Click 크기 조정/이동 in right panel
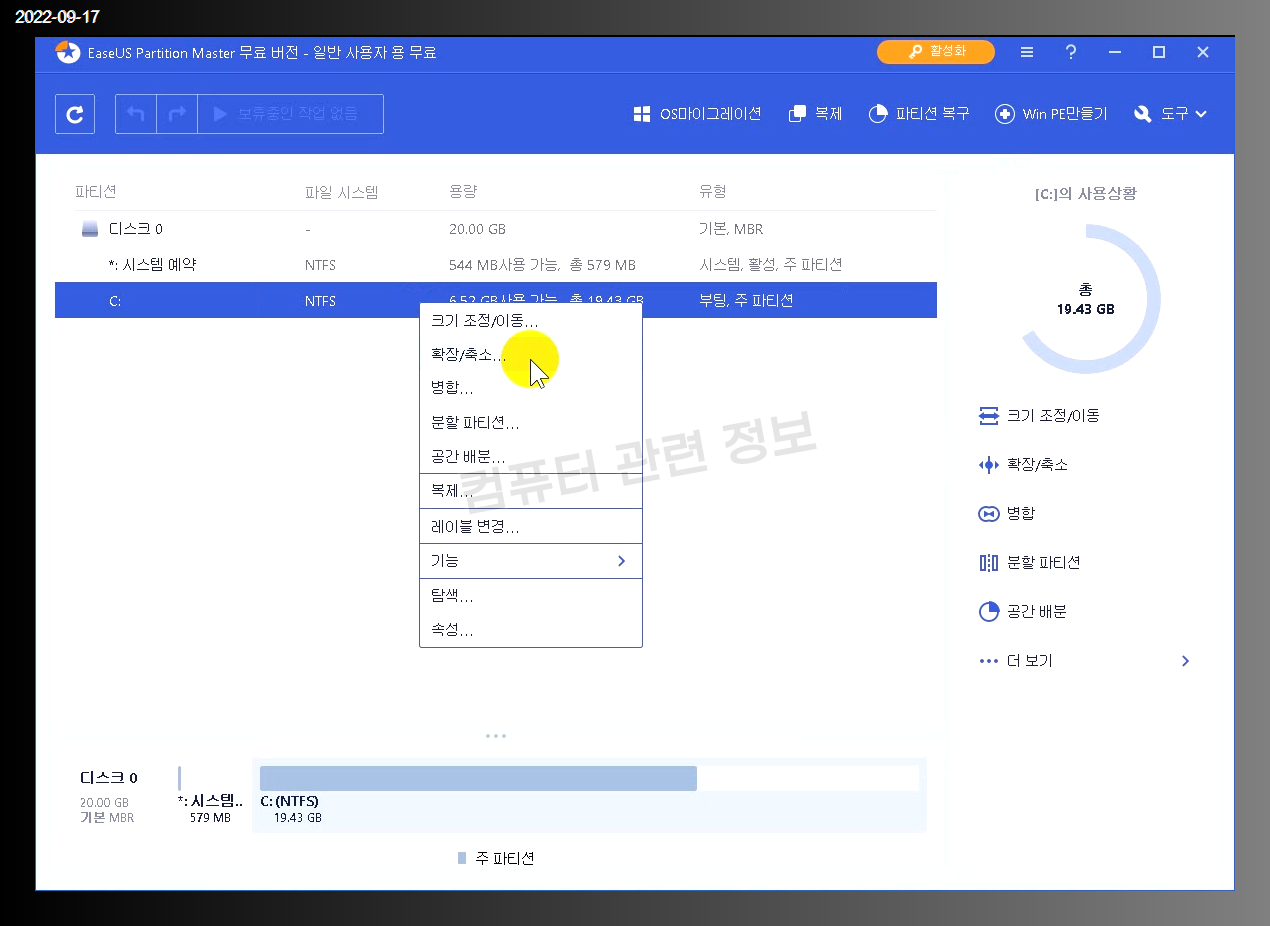The image size is (1270, 926). [1040, 415]
